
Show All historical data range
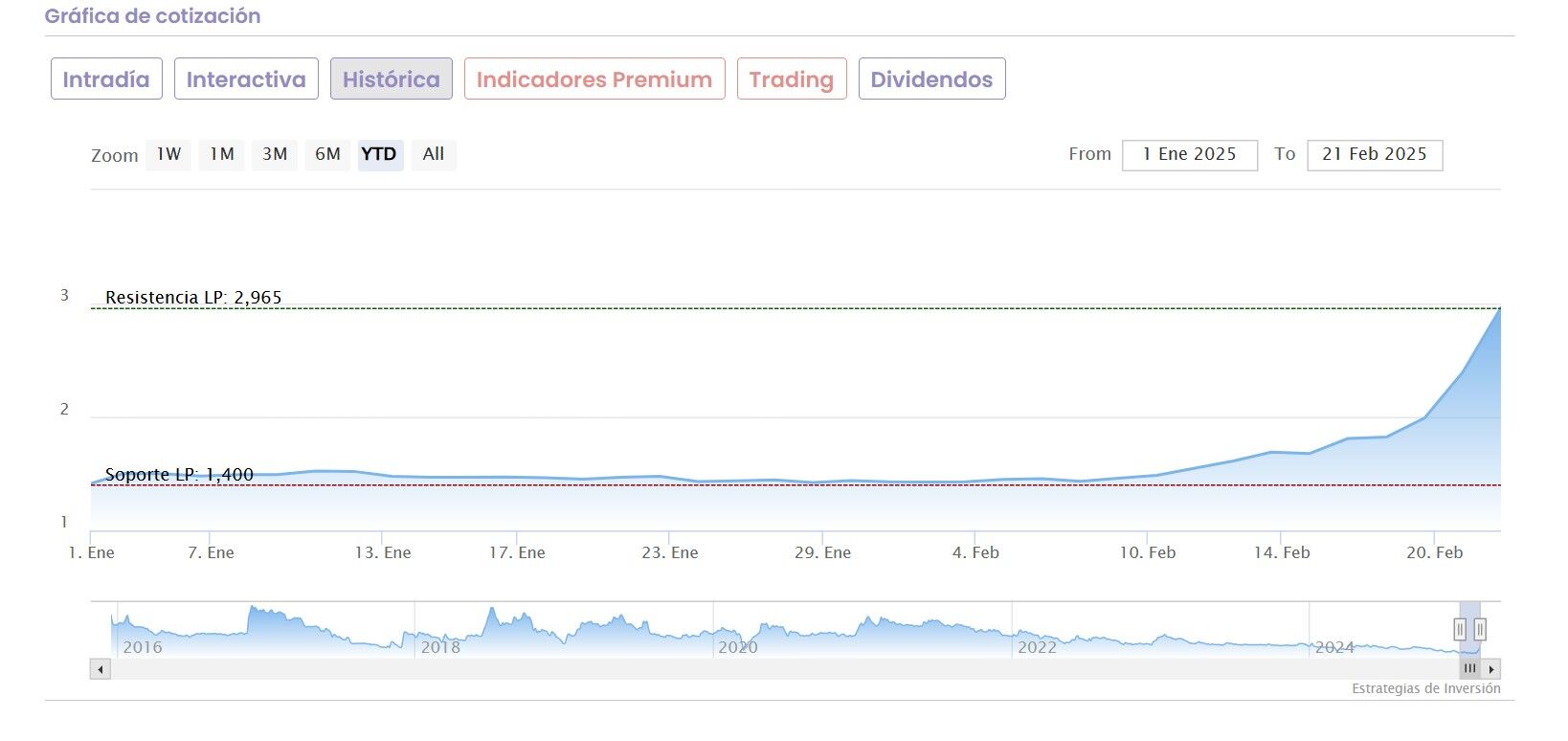tap(434, 154)
